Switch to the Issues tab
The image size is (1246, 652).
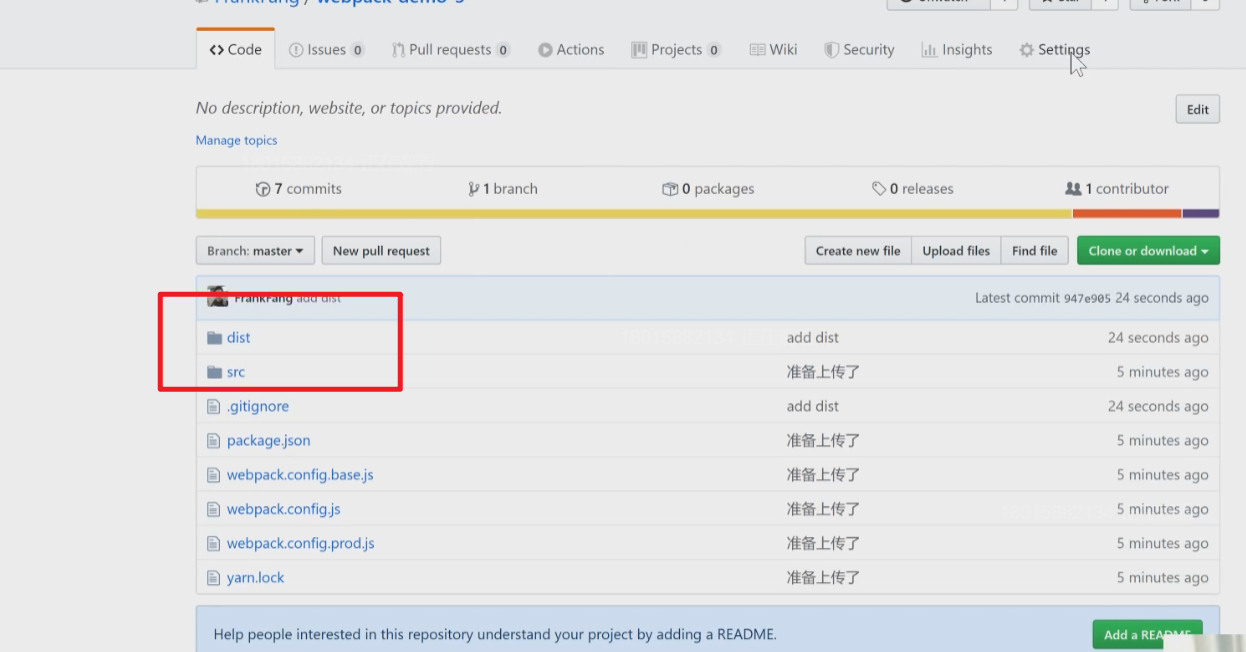[x=326, y=50]
